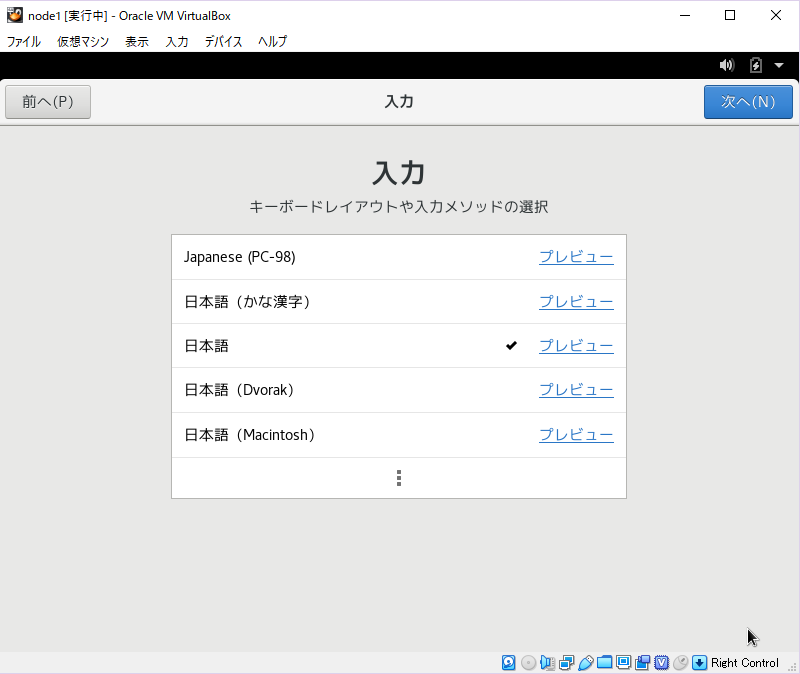The height and width of the screenshot is (674, 800).
Task: Close the VirtualBox window
Action: 776,15
